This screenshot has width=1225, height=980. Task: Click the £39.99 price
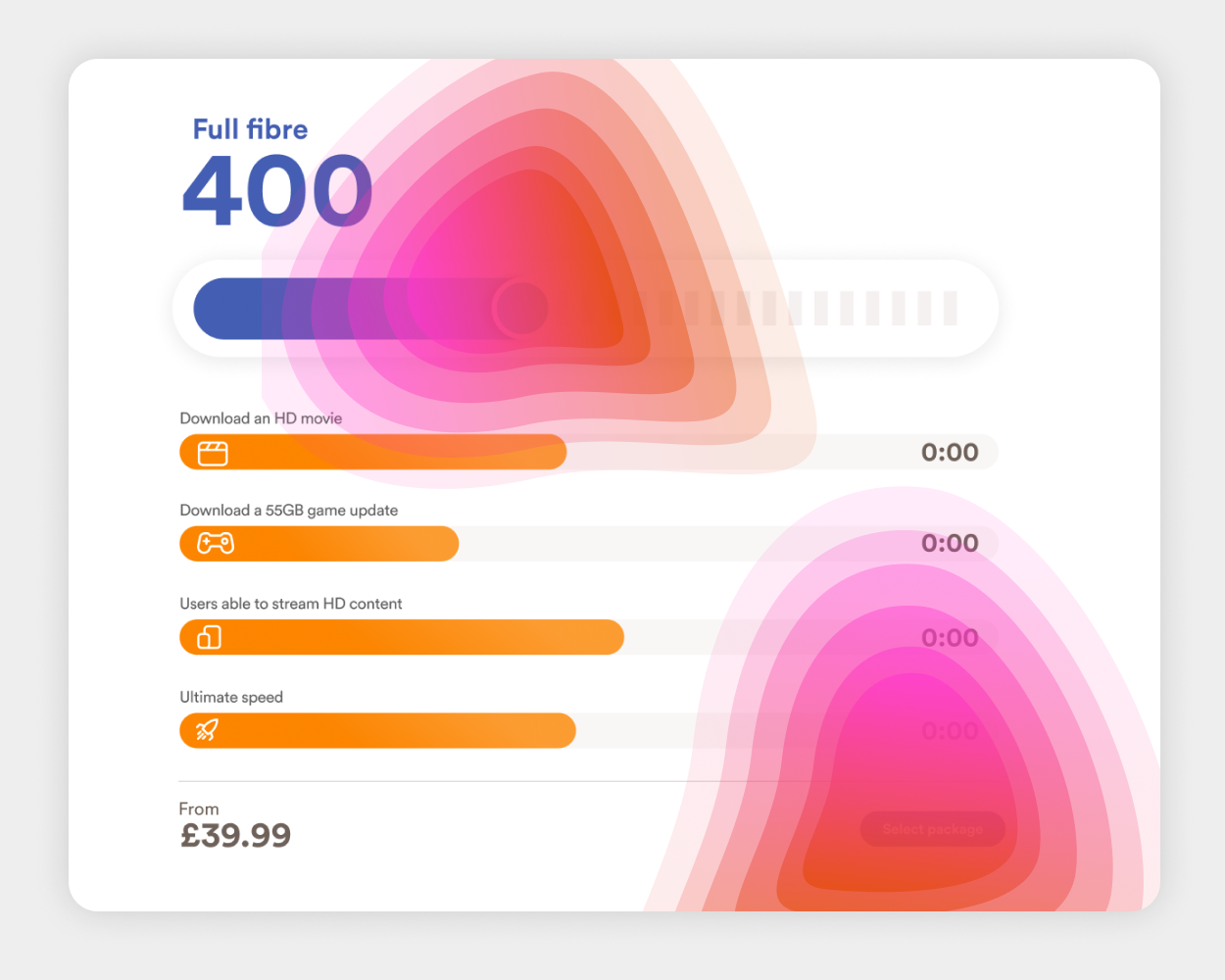pyautogui.click(x=235, y=835)
